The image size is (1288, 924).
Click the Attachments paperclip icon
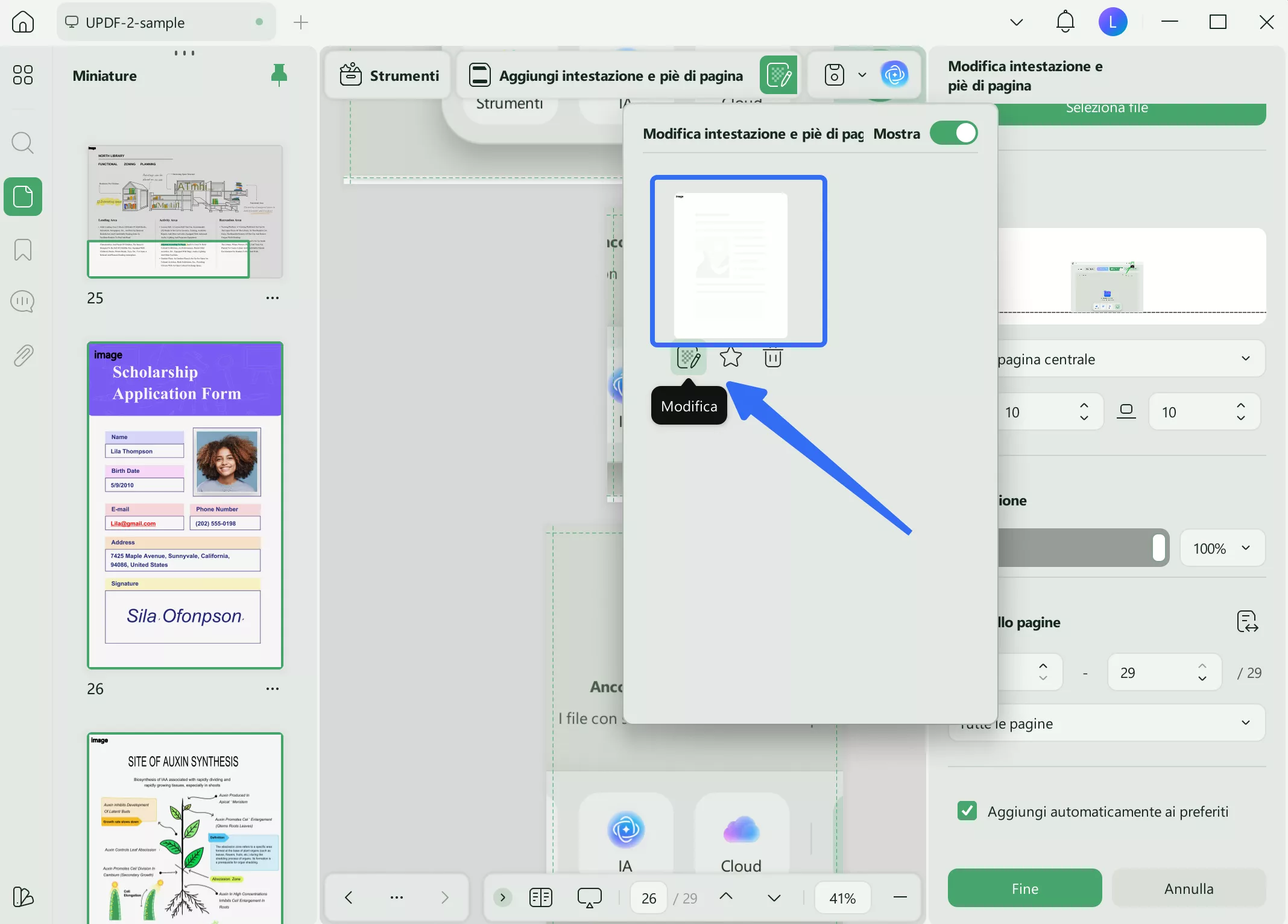[x=23, y=355]
